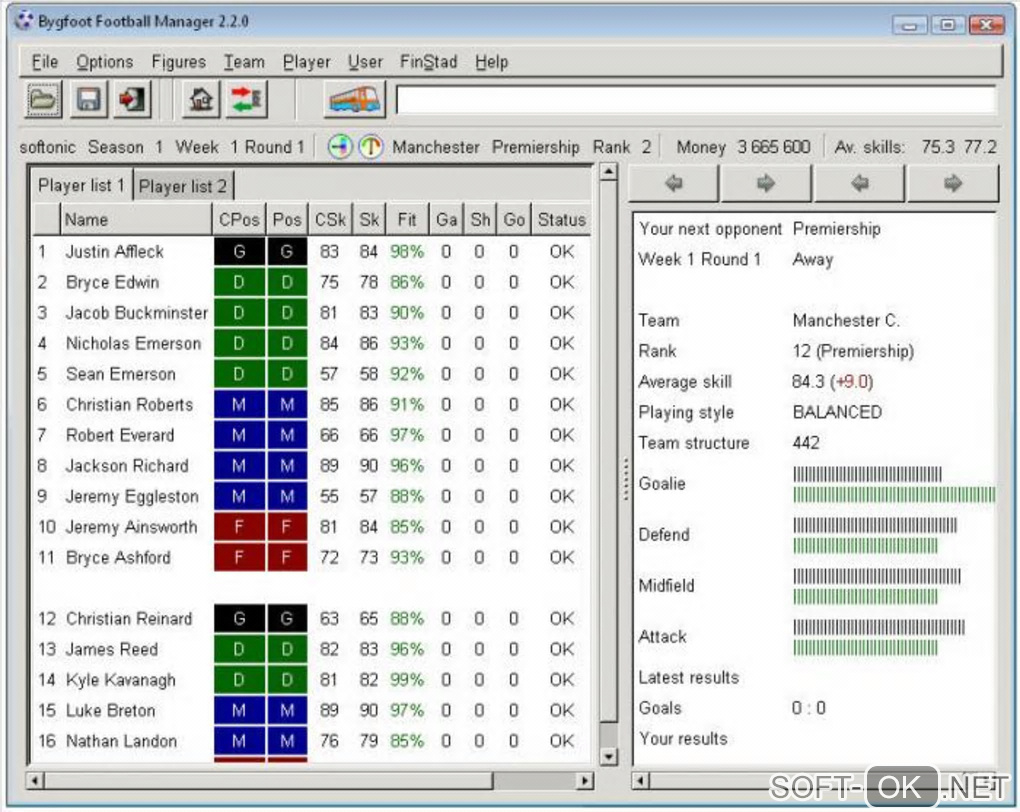Click the bus new week icon
1020x812 pixels.
(355, 100)
